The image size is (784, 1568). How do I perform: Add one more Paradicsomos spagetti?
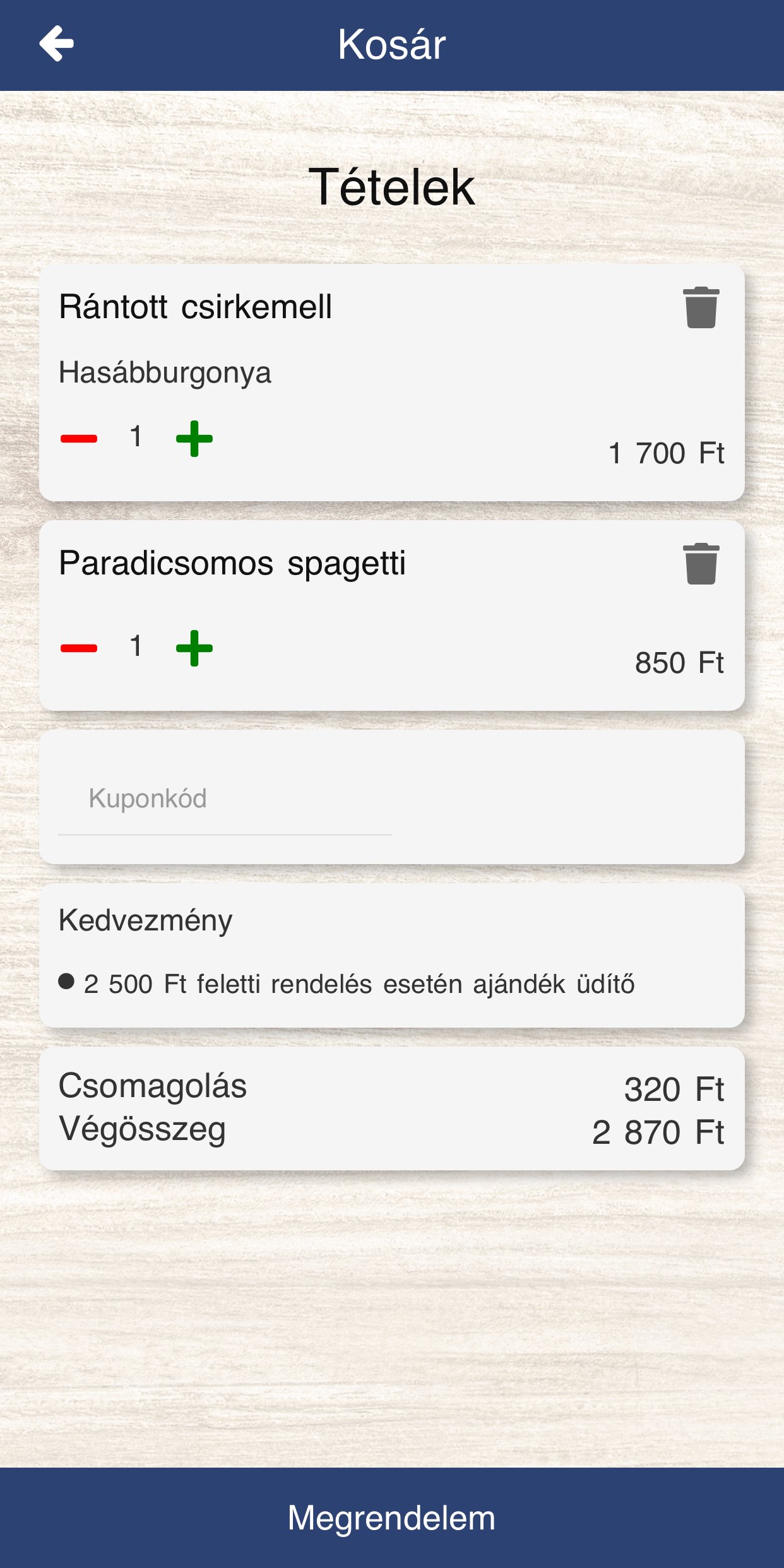[194, 648]
